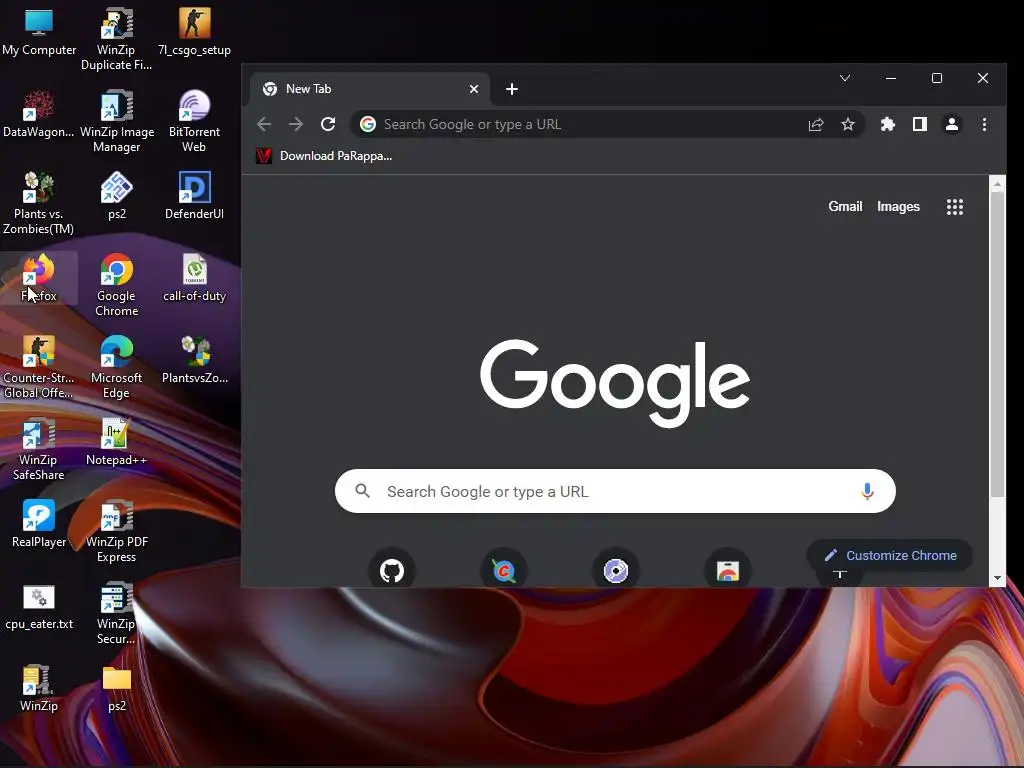This screenshot has width=1024, height=768.
Task: Select the Google Chrome desktop shortcut
Action: tap(116, 285)
